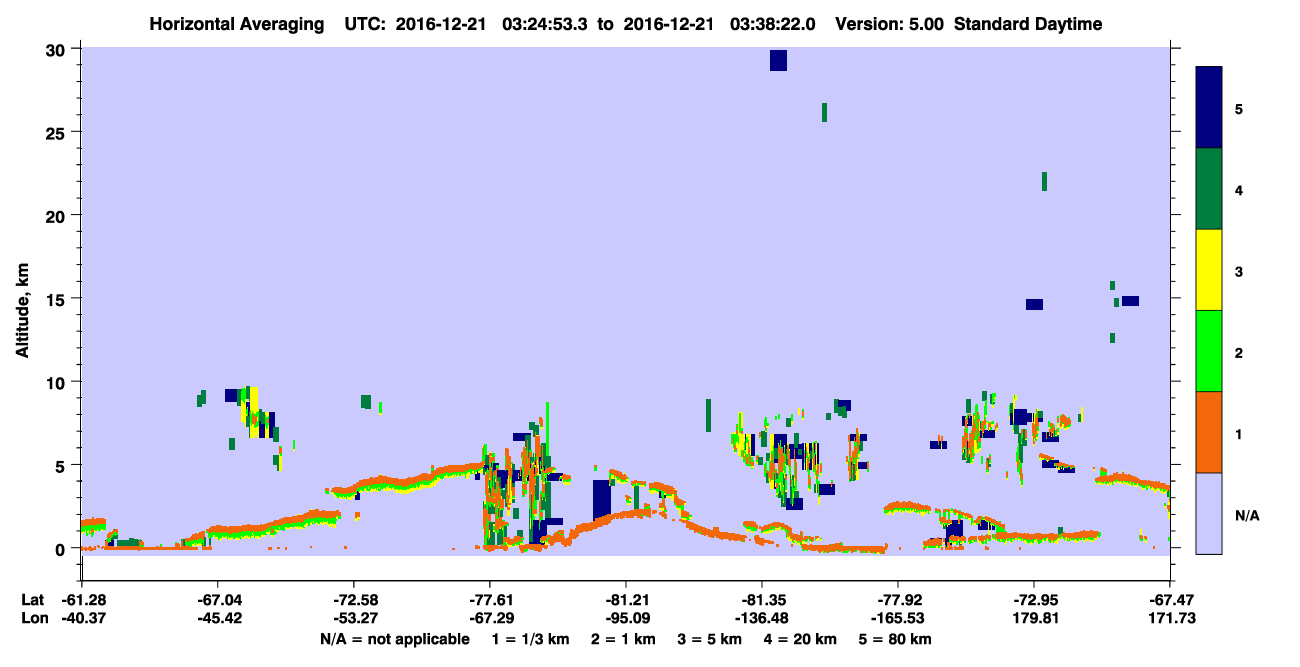Screen dimensions: 1300x667
Task: Click the 'Horizontal Averaging' title text
Action: pyautogui.click(x=235, y=24)
